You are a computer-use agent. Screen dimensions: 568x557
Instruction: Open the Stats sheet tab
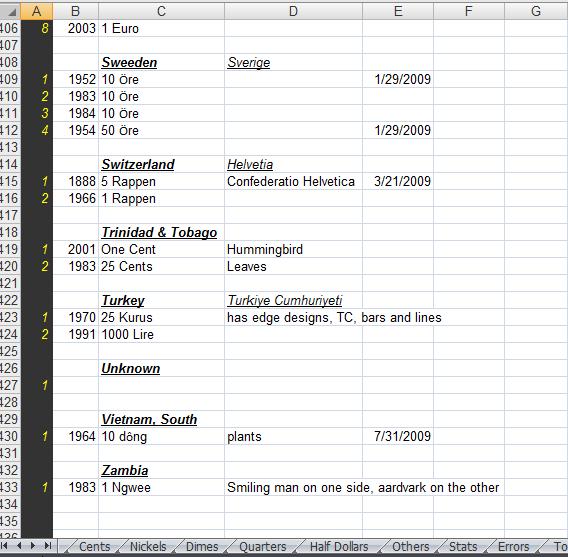point(463,546)
